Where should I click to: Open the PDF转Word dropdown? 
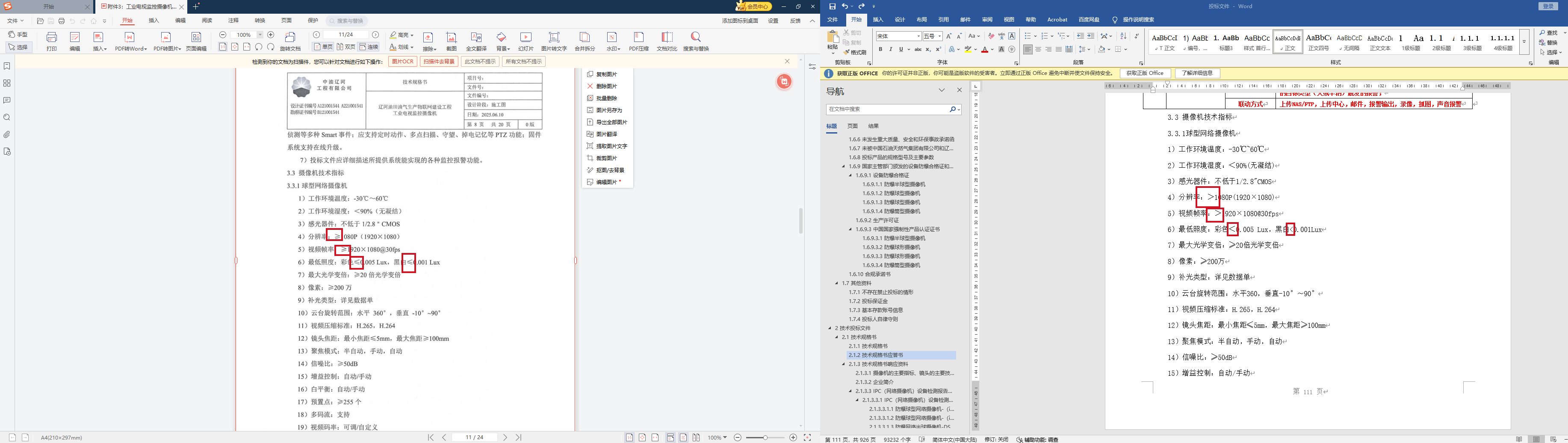tap(131, 42)
